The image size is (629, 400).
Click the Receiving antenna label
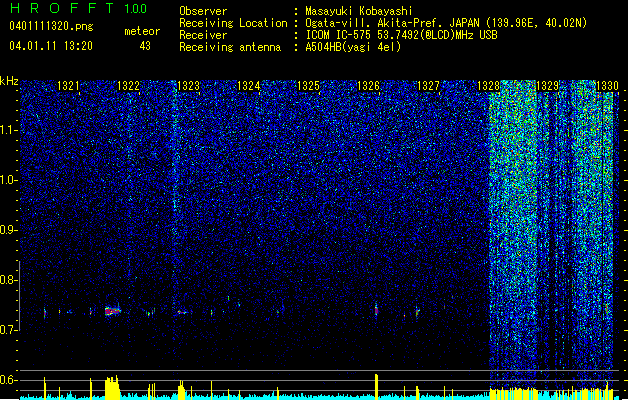point(230,47)
